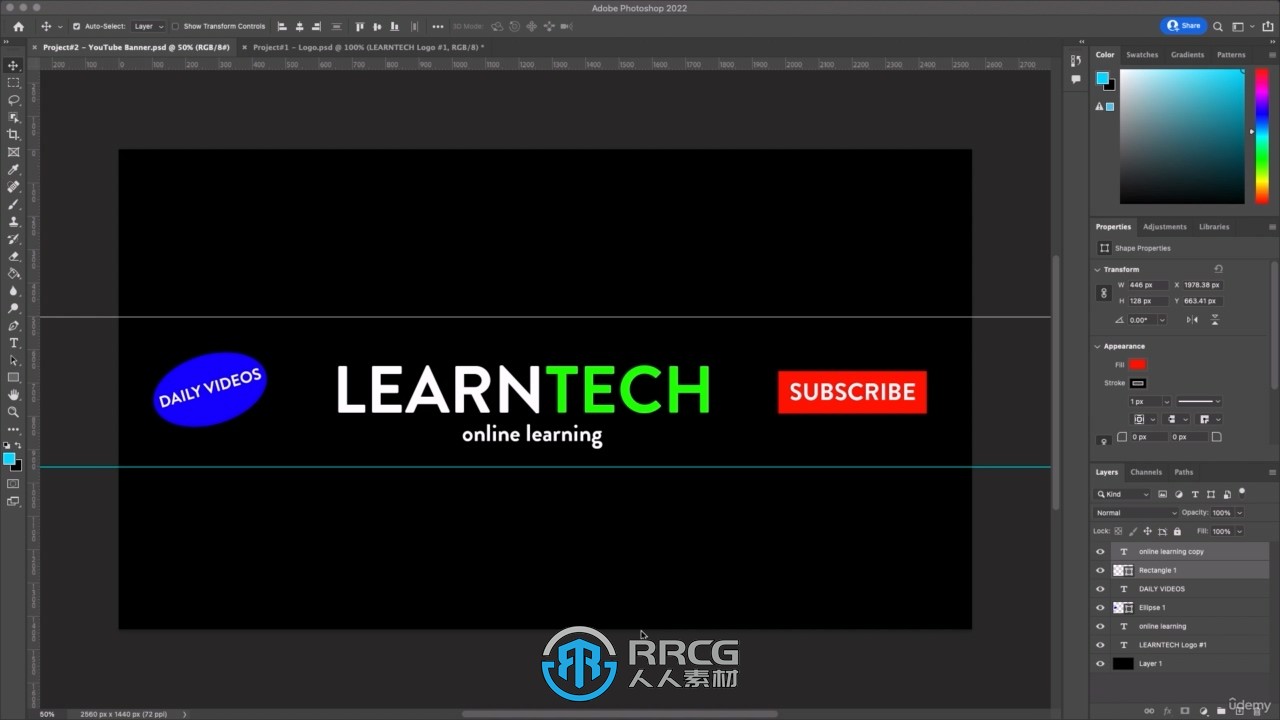Image resolution: width=1280 pixels, height=720 pixels.
Task: Click the shape Fill red swatch
Action: coord(1138,364)
